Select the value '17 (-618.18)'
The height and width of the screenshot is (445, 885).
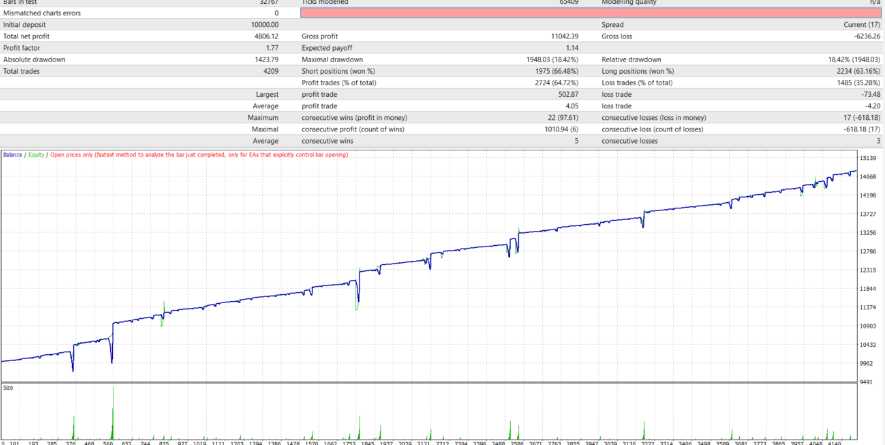click(861, 117)
